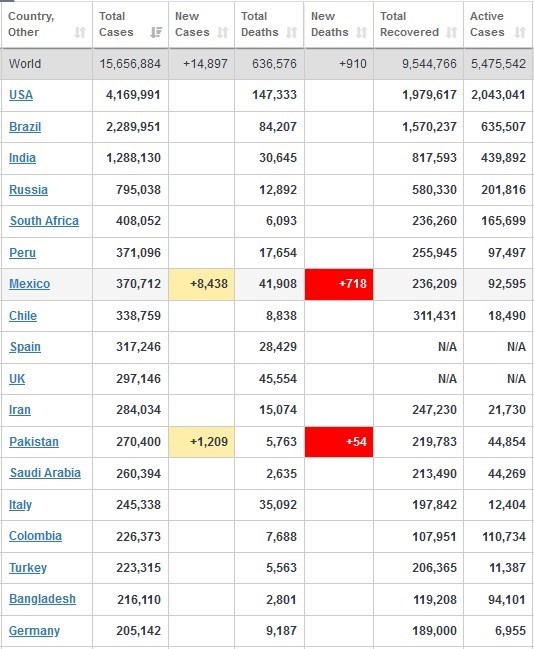534x649 pixels.
Task: Click the New Deaths sort arrows
Action: click(362, 32)
